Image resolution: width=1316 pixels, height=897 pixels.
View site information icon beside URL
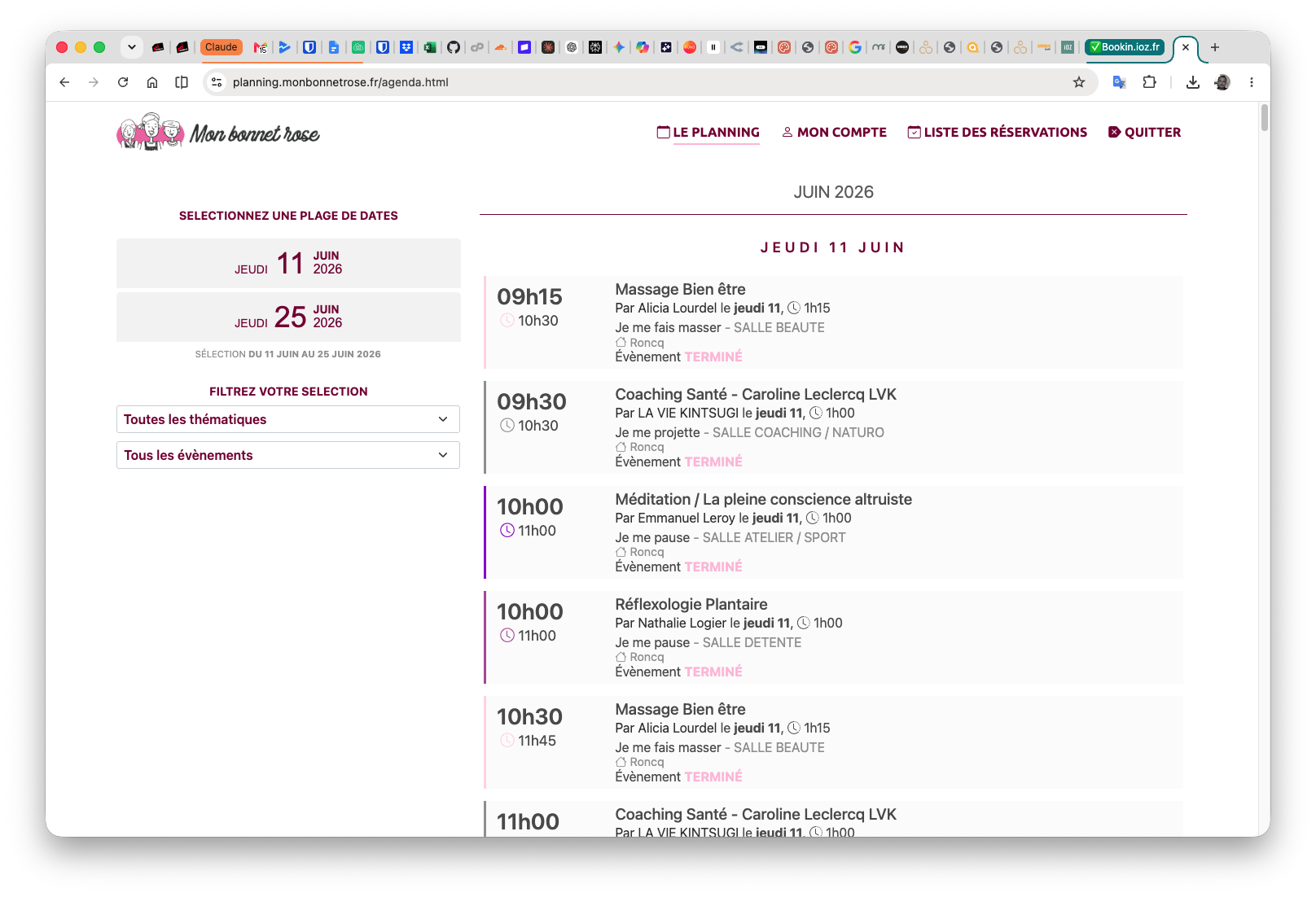coord(217,82)
